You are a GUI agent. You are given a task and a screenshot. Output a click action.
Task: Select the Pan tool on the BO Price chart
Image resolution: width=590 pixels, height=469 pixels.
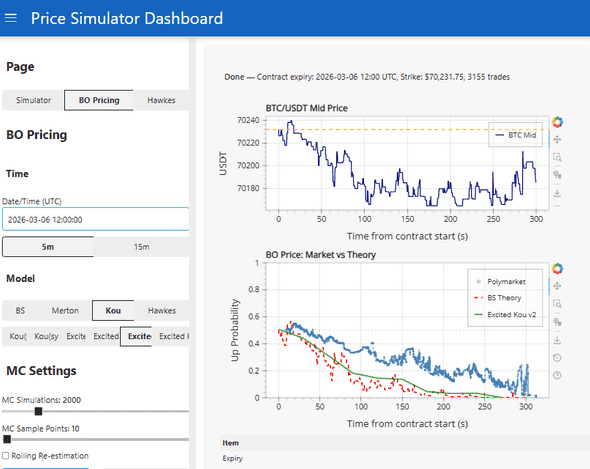point(557,286)
